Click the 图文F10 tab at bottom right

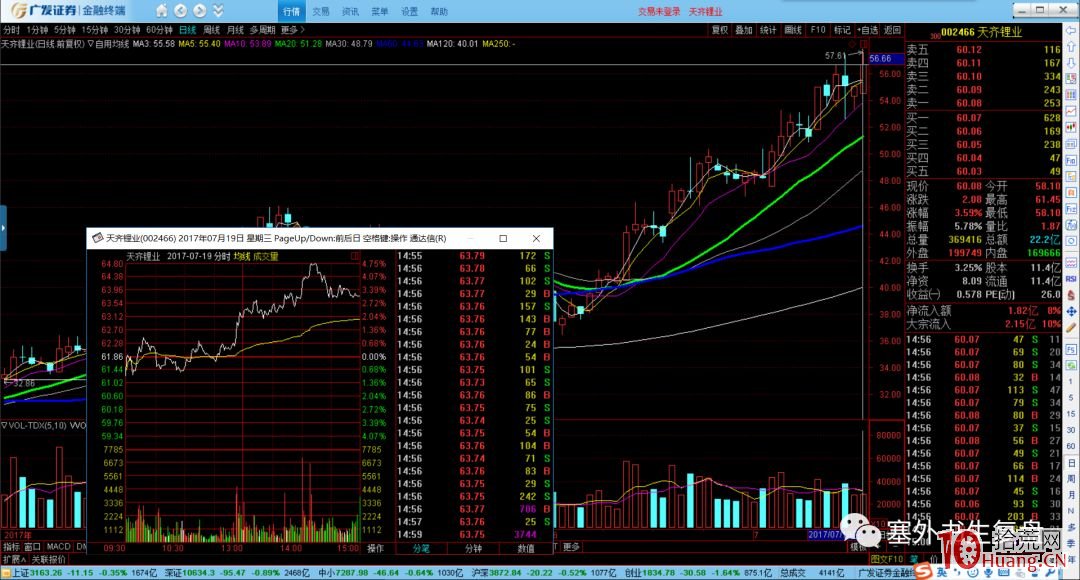tap(887, 559)
